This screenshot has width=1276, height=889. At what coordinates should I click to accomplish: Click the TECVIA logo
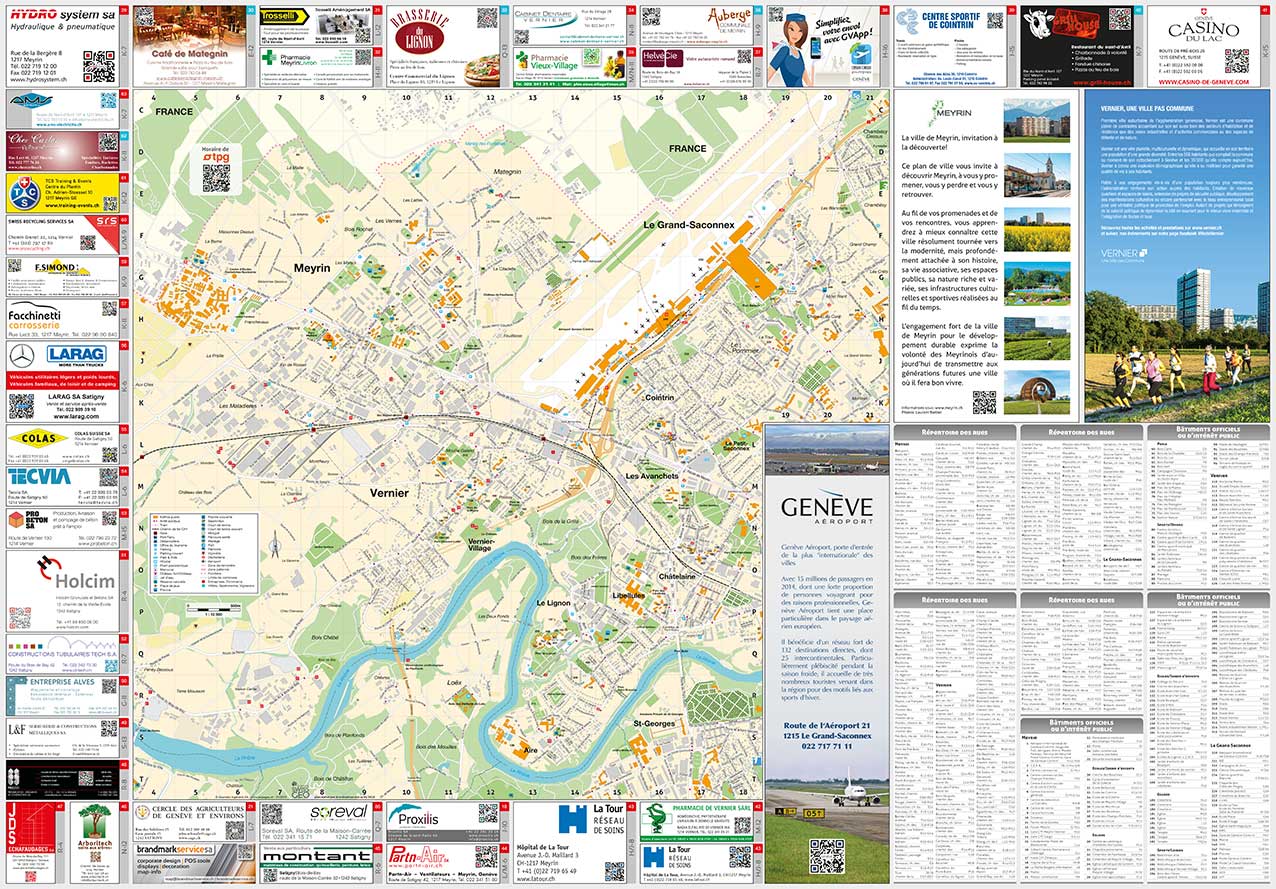pyautogui.click(x=40, y=477)
